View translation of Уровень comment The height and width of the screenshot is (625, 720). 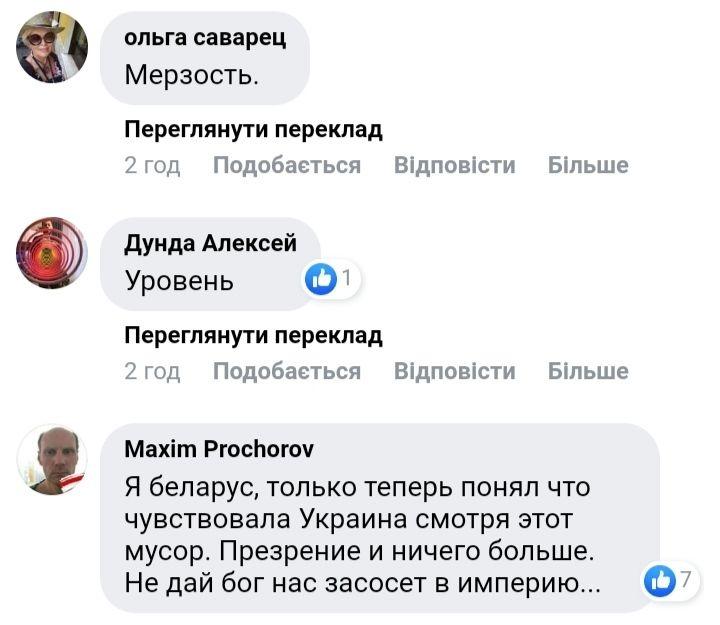coord(253,336)
